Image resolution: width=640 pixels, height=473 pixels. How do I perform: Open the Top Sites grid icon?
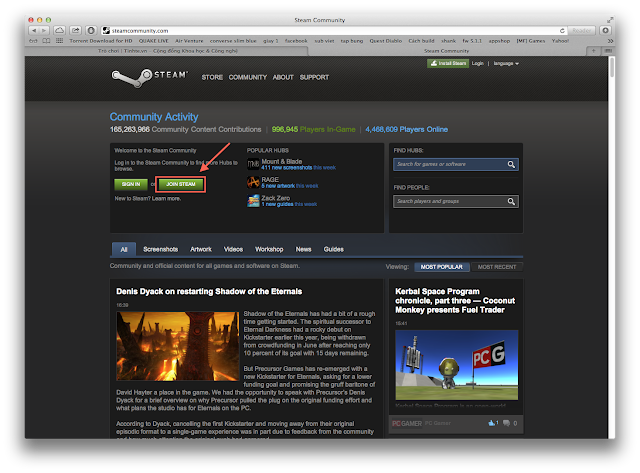pos(60,41)
